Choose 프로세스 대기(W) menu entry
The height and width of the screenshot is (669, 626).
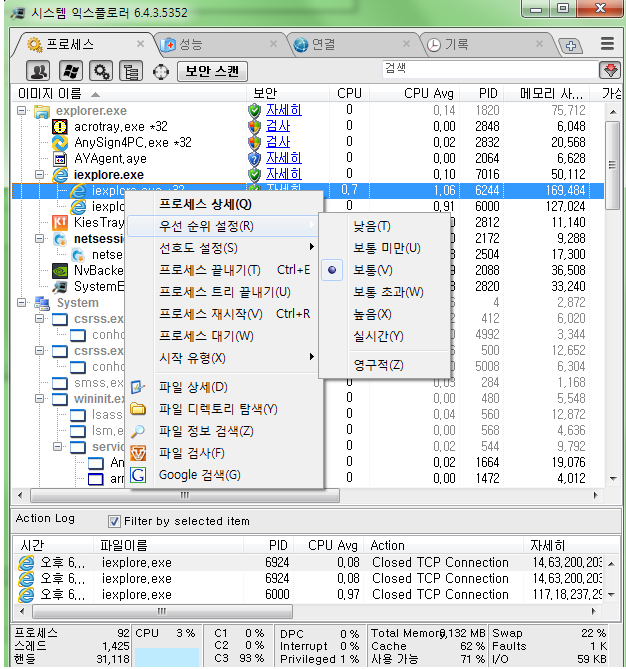[224, 336]
